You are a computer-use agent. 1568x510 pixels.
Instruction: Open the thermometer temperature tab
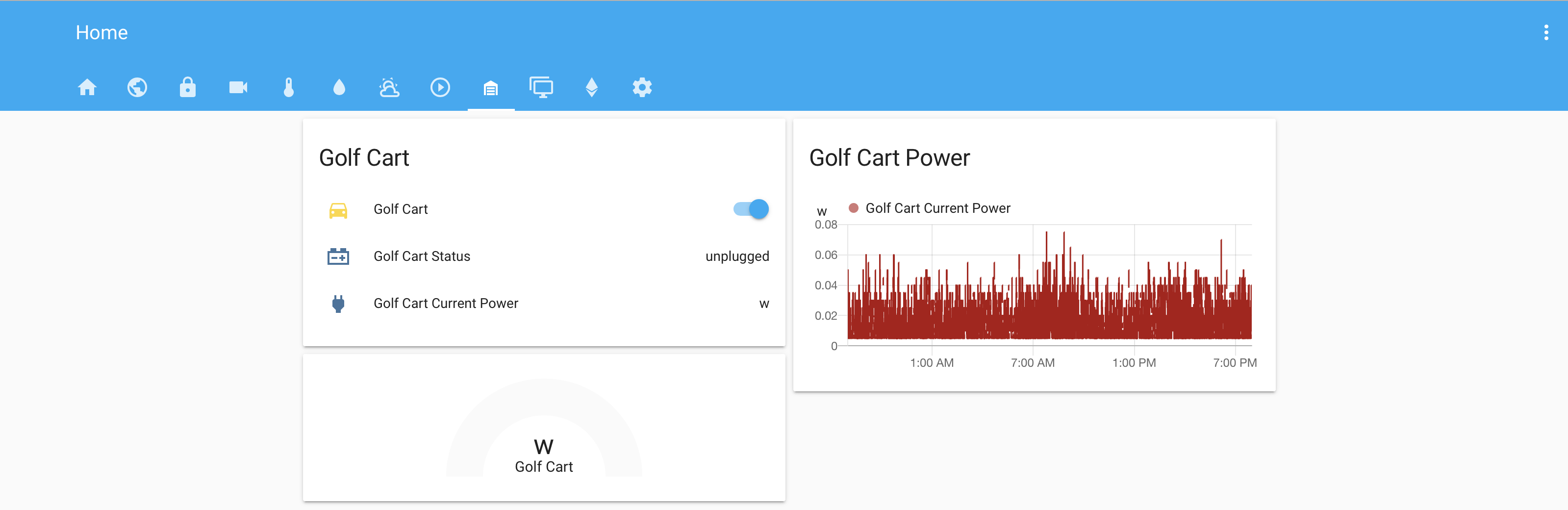[x=289, y=88]
